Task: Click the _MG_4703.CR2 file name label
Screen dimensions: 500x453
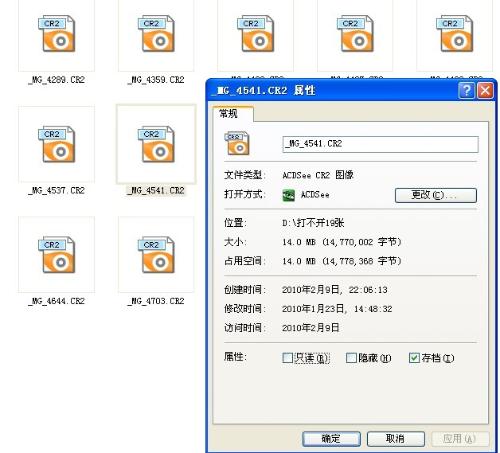Action: pyautogui.click(x=156, y=301)
